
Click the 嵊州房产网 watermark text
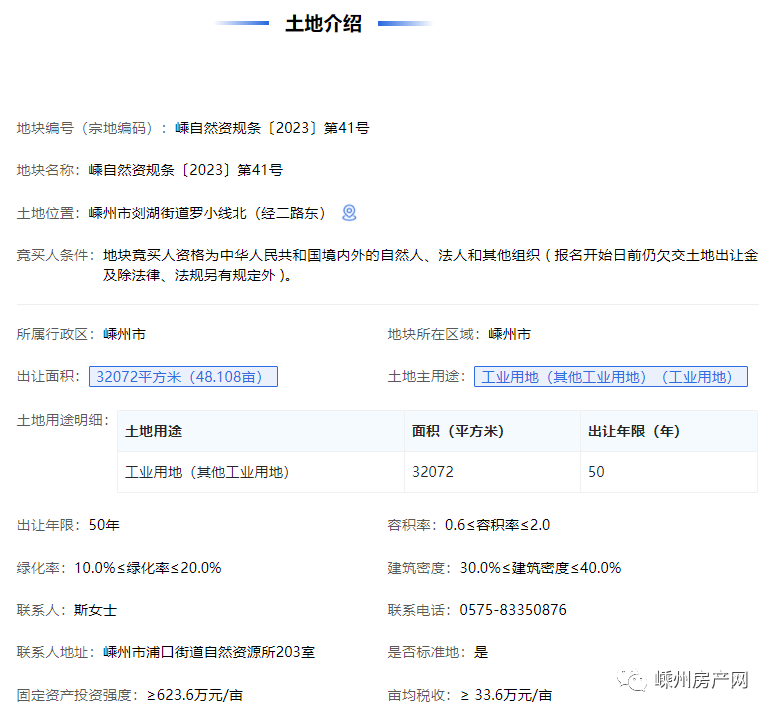point(702,681)
